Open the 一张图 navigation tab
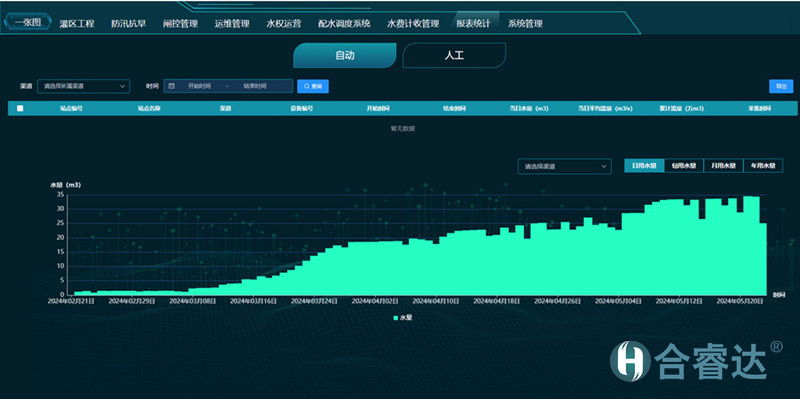 point(28,22)
